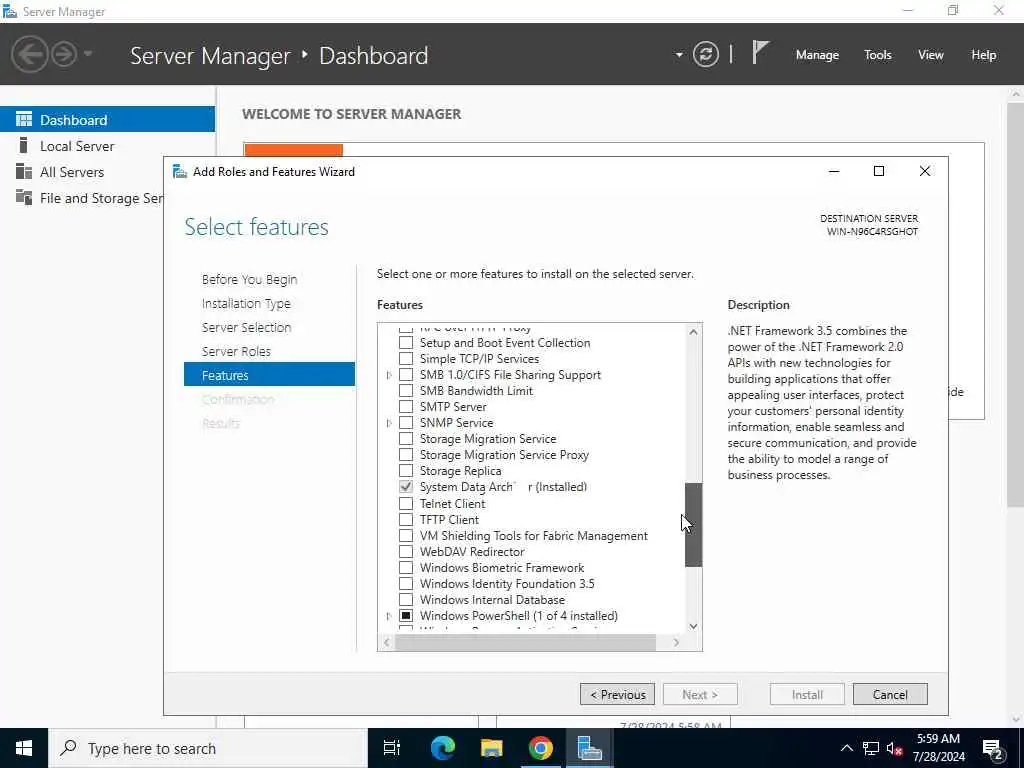Click the taskbar clock and date
Viewport: 1024px width, 768px height.
pyautogui.click(x=938, y=748)
